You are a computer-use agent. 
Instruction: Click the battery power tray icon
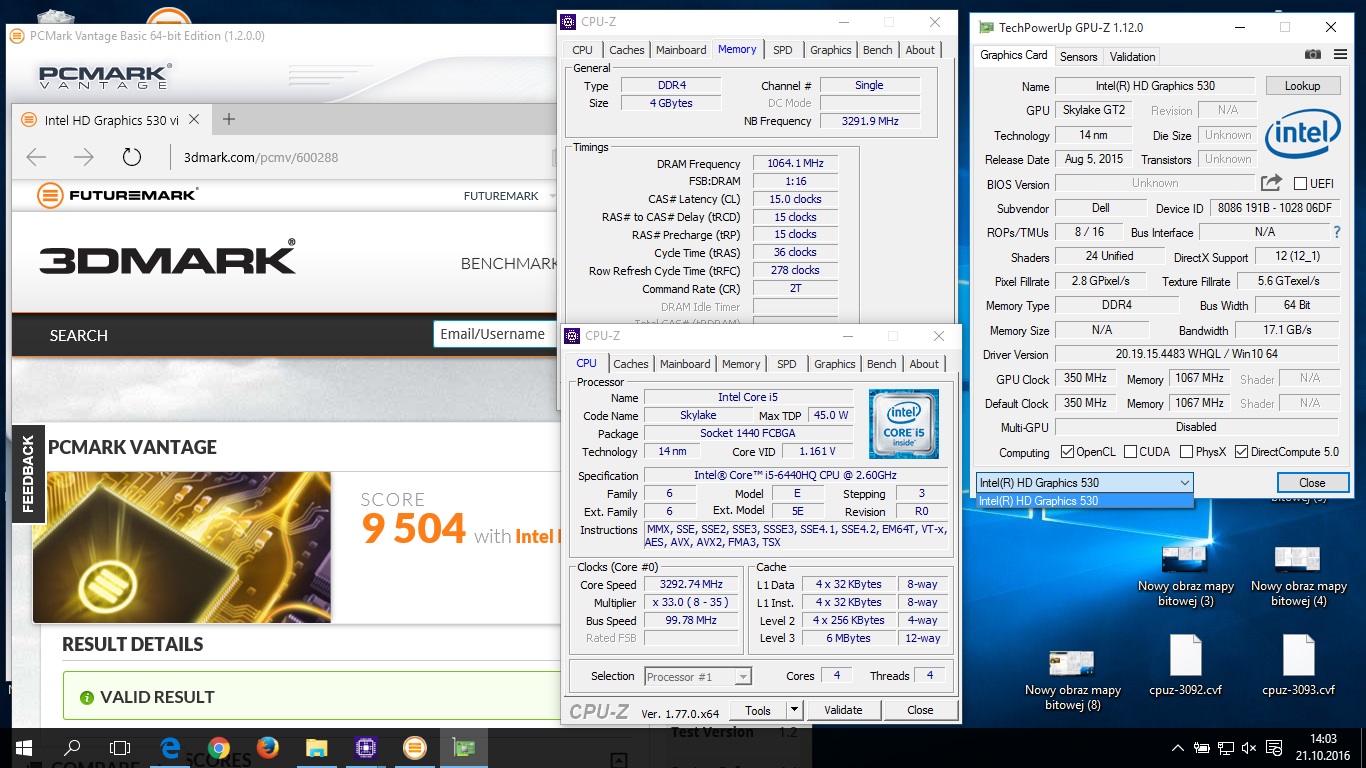tap(1202, 748)
